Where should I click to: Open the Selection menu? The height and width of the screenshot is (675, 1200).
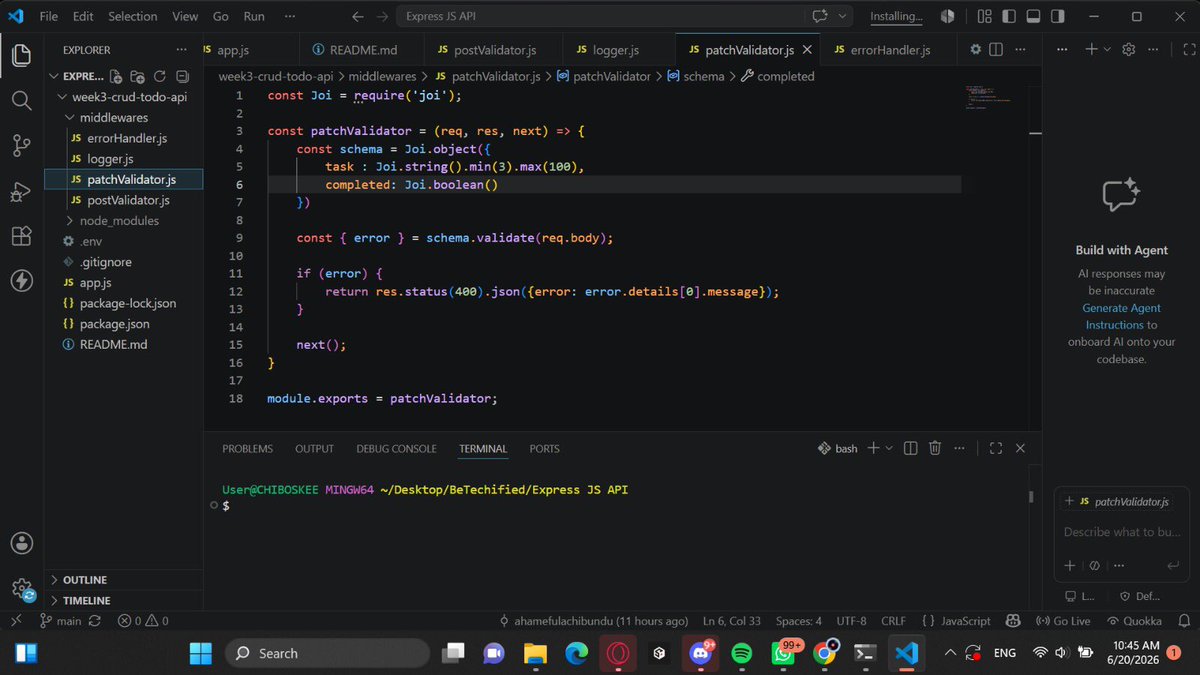133,16
